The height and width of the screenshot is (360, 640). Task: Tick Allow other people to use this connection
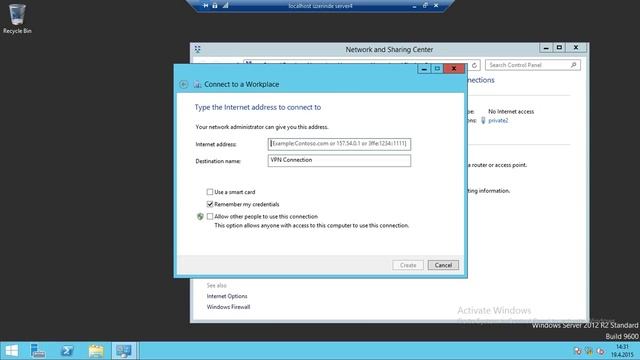(210, 216)
